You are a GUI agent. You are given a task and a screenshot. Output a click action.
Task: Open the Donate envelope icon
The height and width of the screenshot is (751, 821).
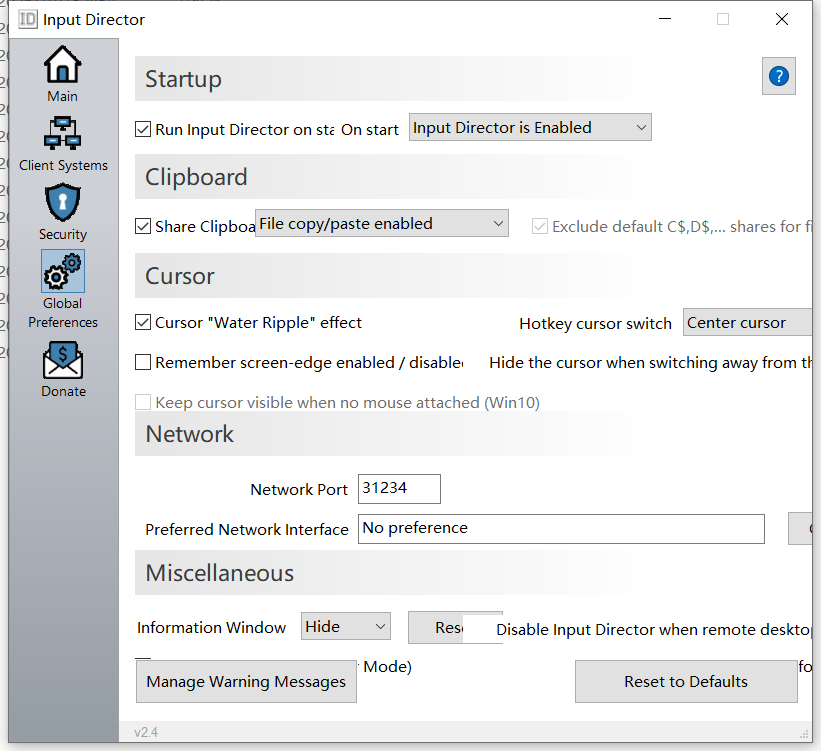[x=63, y=360]
